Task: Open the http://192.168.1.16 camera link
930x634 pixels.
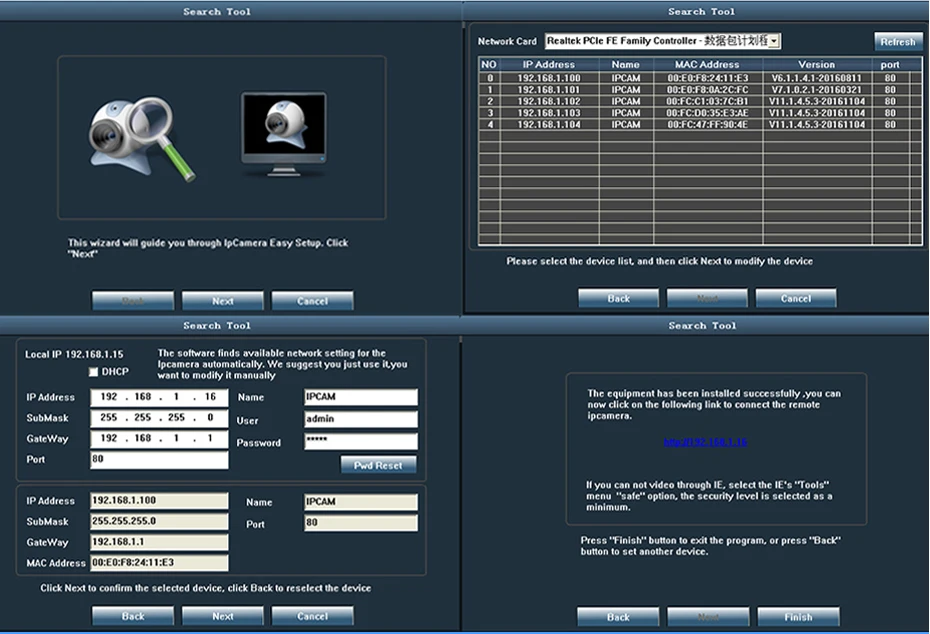Action: pyautogui.click(x=705, y=442)
